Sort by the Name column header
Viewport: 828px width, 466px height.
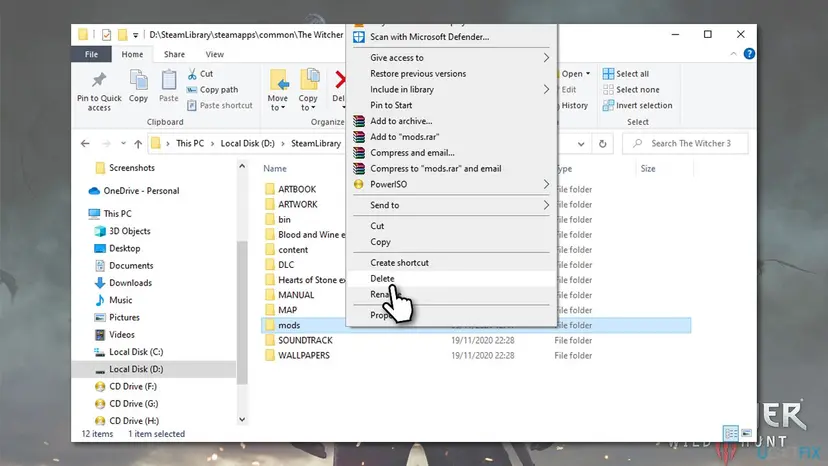tap(275, 169)
